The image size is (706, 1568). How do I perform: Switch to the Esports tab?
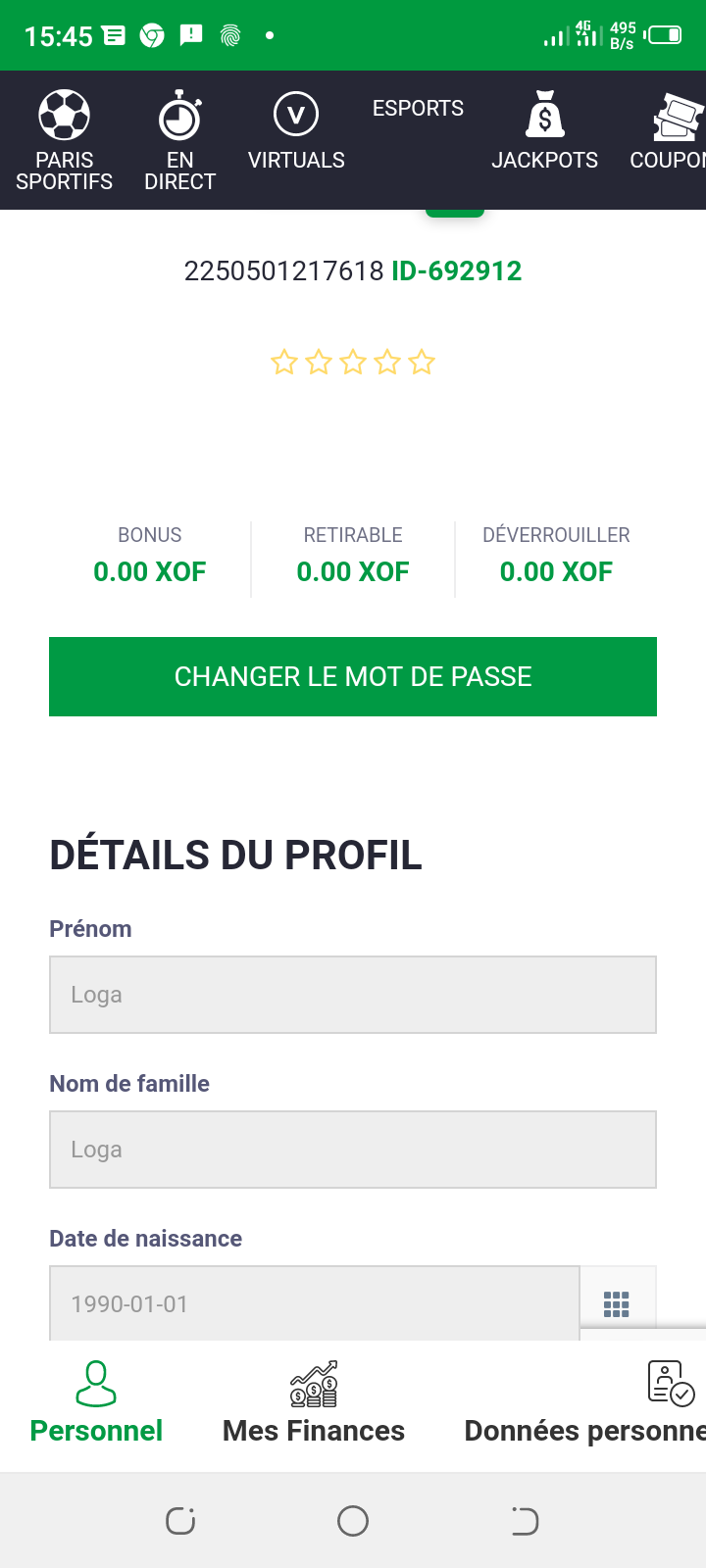(x=418, y=109)
